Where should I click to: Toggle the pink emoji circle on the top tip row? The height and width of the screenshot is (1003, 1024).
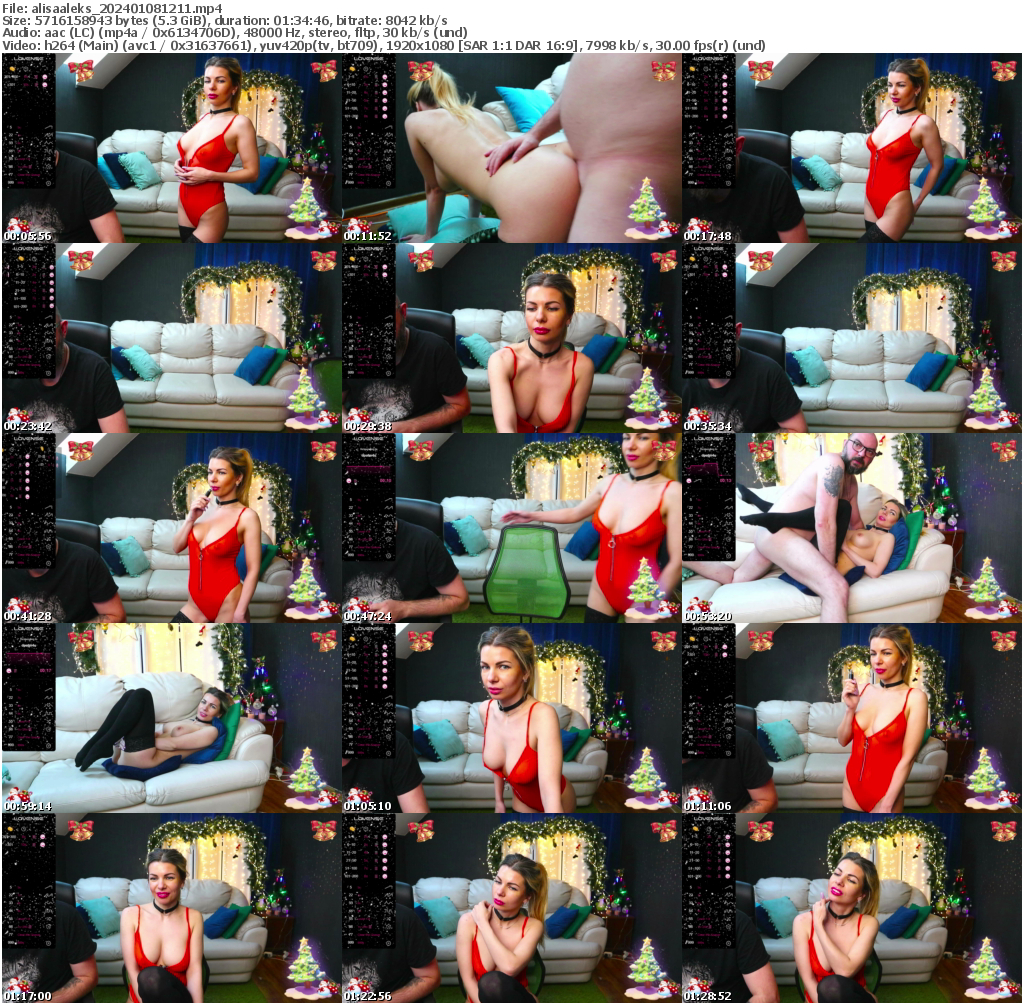(x=45, y=77)
